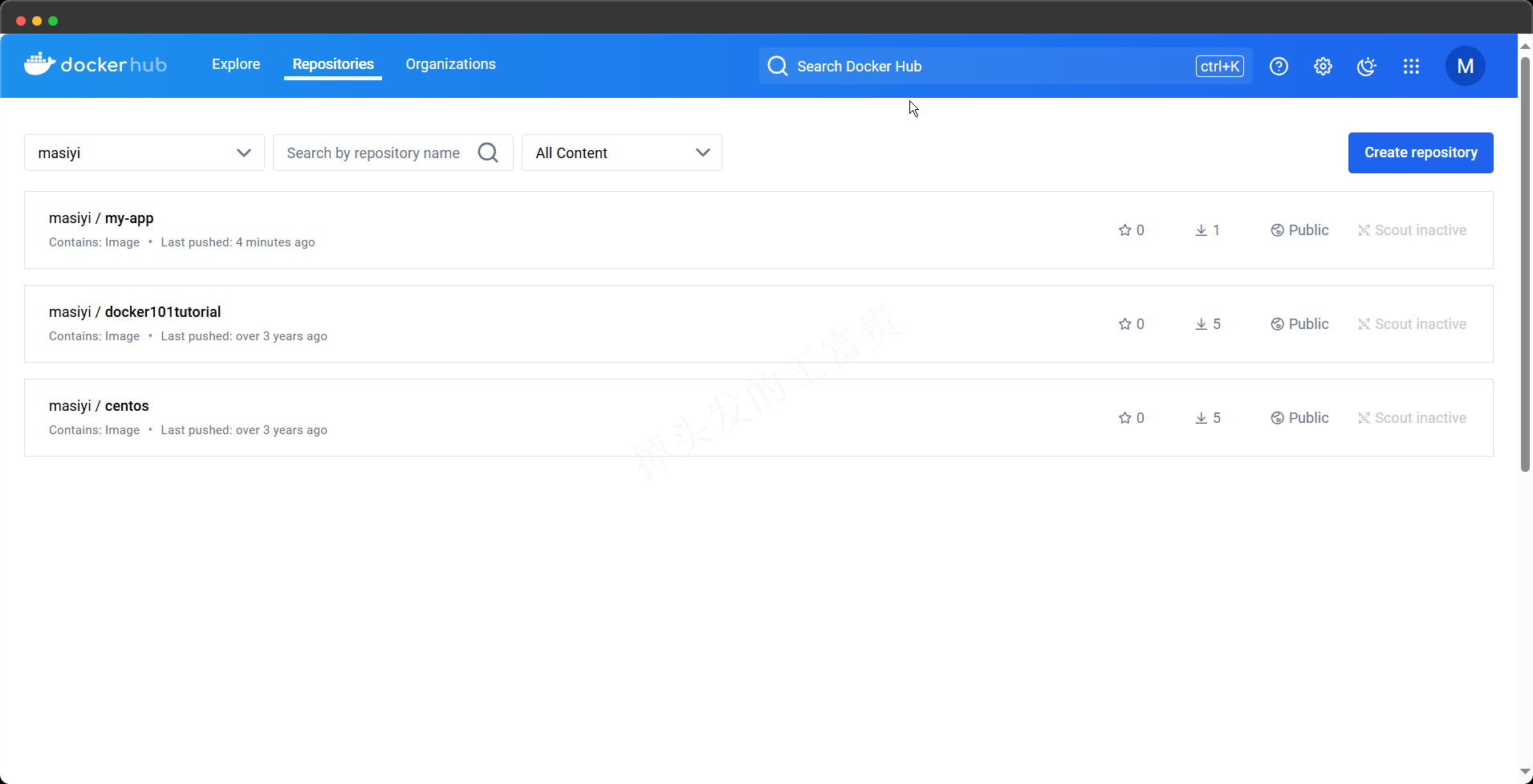
Task: Click the star icon for centos
Action: [x=1124, y=418]
